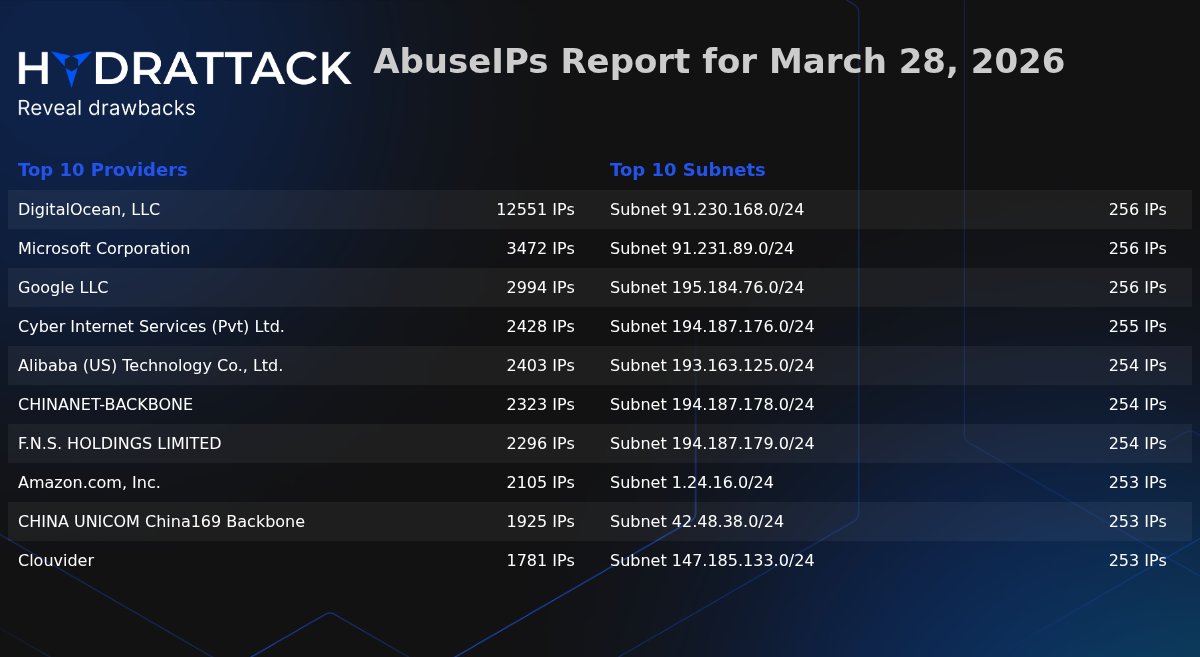Select Subnet 91.230.168.0/24
Screen dimensions: 1200x657
click(x=706, y=210)
